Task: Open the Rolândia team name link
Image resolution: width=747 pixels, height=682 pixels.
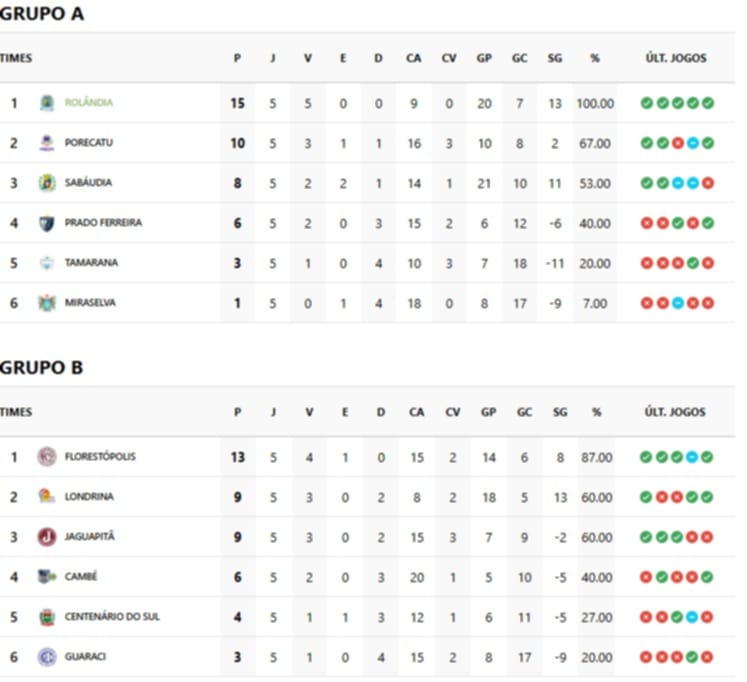Action: 89,103
